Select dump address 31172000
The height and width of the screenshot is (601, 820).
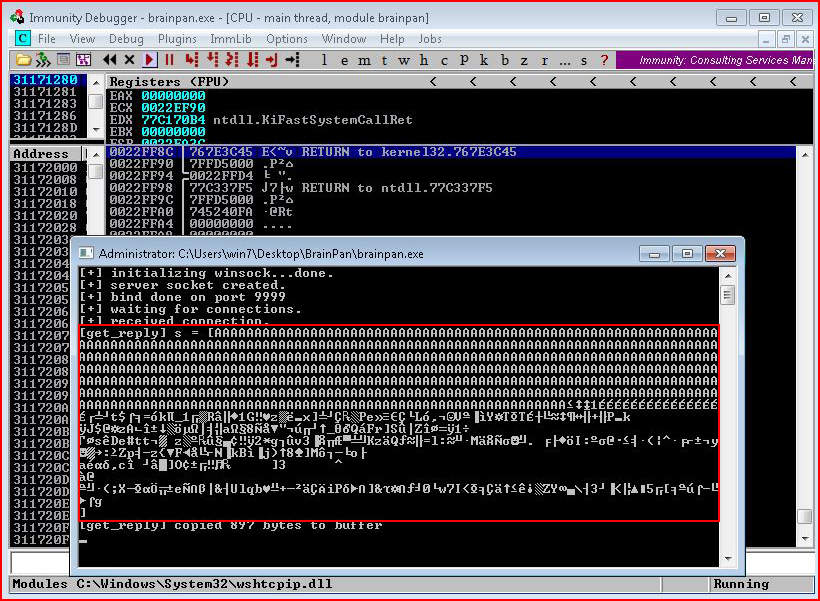[x=45, y=168]
